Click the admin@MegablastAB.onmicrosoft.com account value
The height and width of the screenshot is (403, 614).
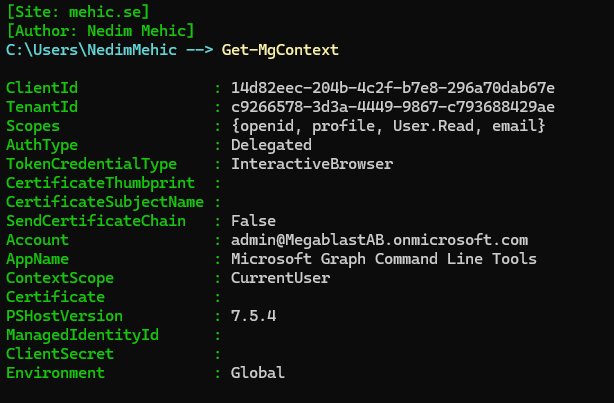pyautogui.click(x=379, y=240)
